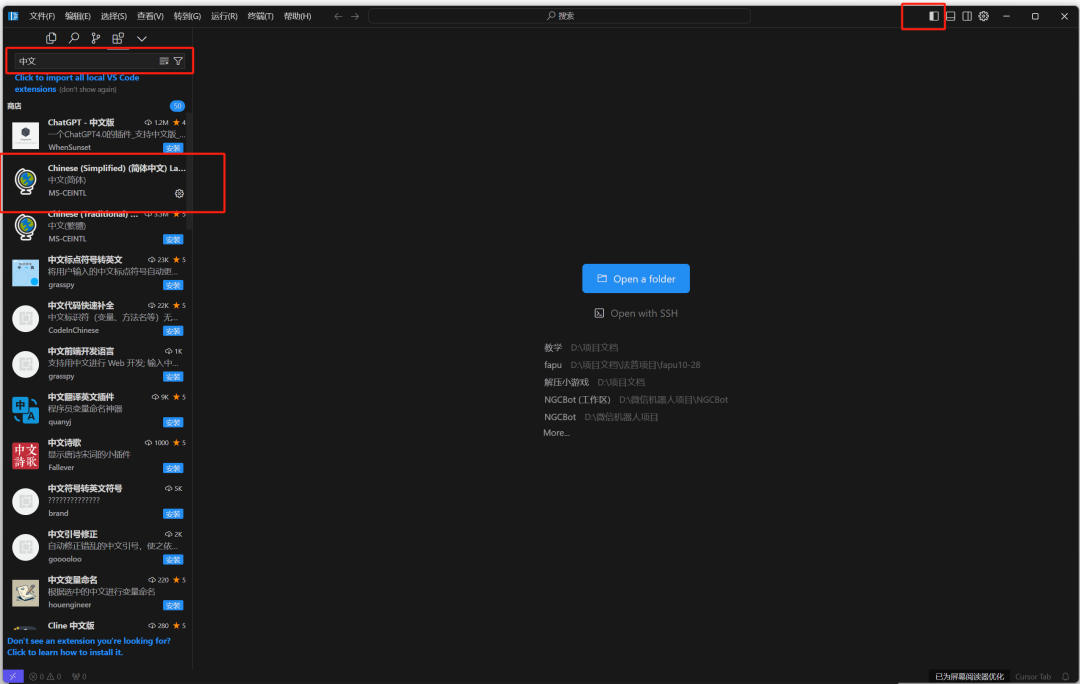
Task: Open the Search view magnifier icon
Action: pos(74,39)
